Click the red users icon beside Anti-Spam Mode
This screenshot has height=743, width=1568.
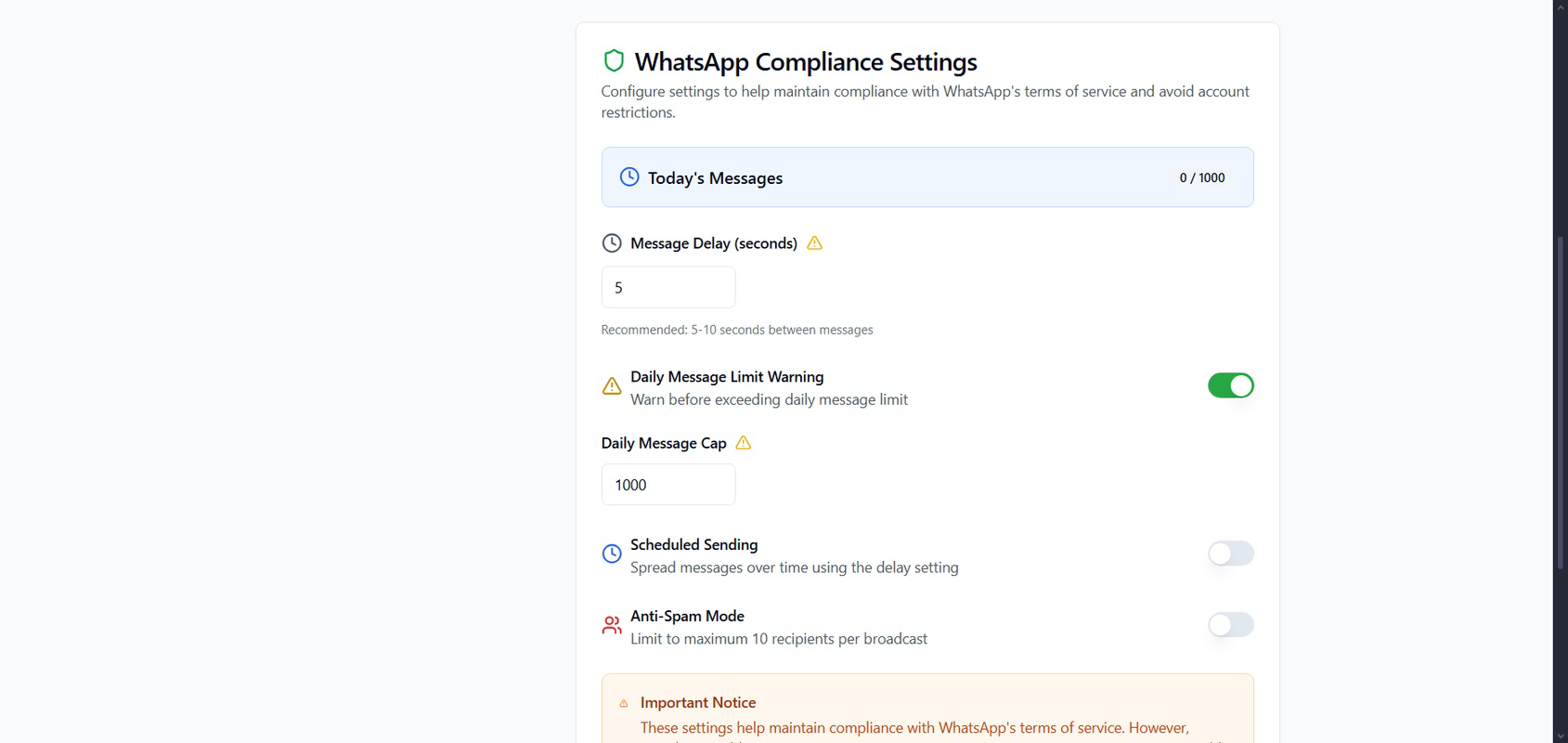(x=612, y=625)
